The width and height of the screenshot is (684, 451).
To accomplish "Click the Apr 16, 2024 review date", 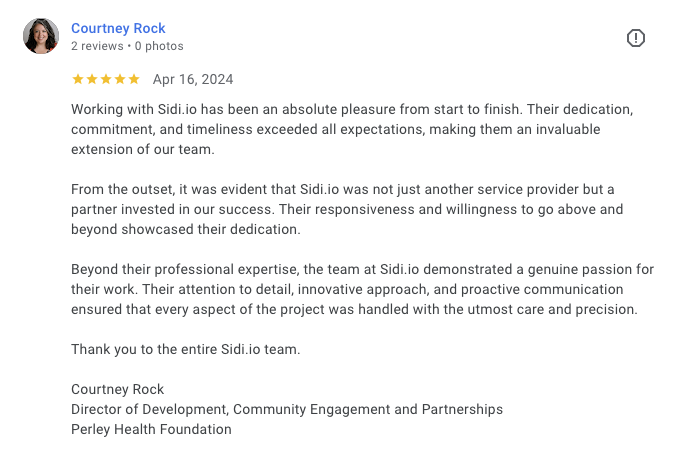I will pyautogui.click(x=193, y=79).
